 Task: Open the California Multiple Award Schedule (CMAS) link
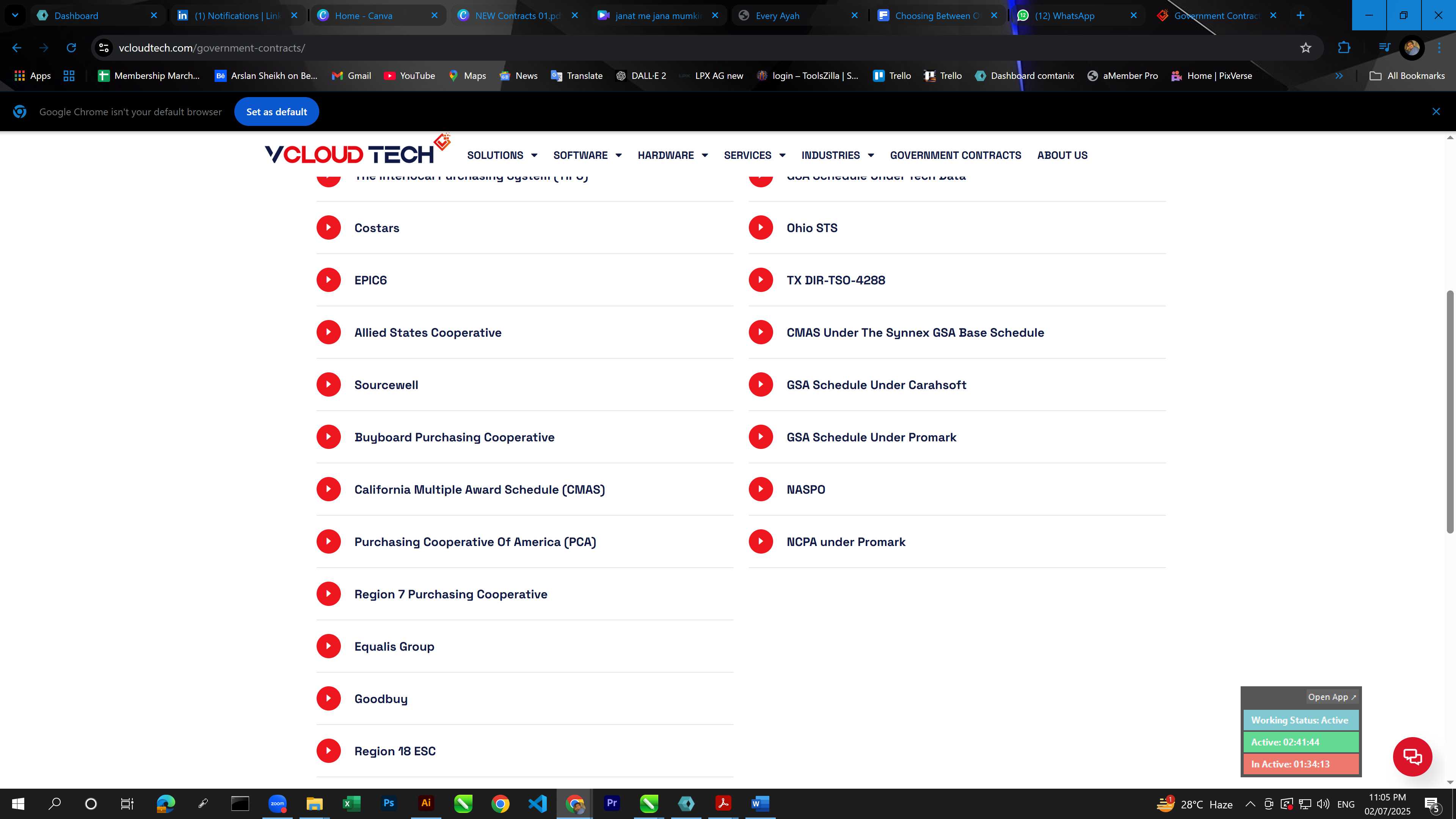(479, 490)
